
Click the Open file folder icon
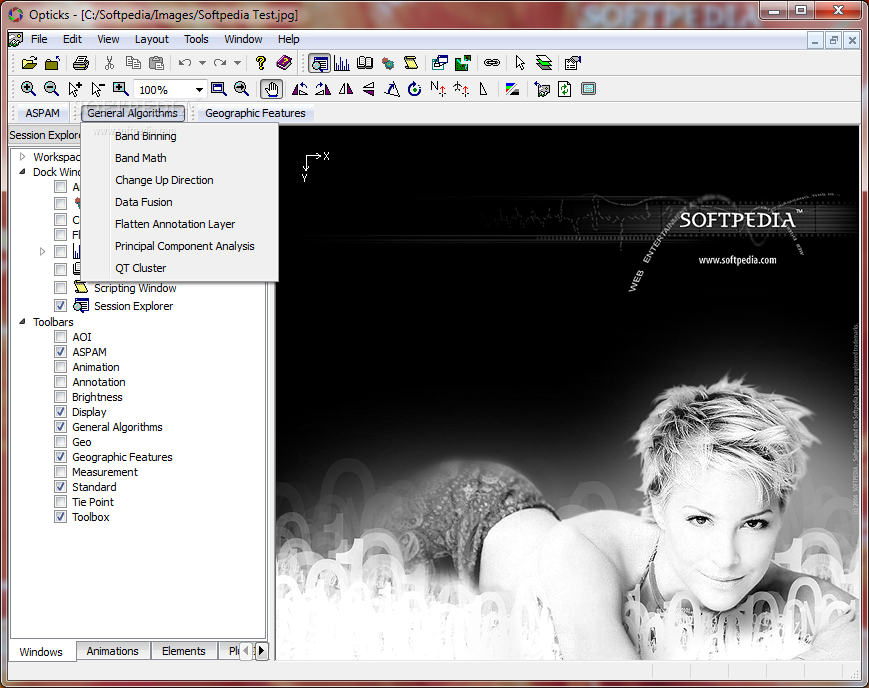[29, 63]
